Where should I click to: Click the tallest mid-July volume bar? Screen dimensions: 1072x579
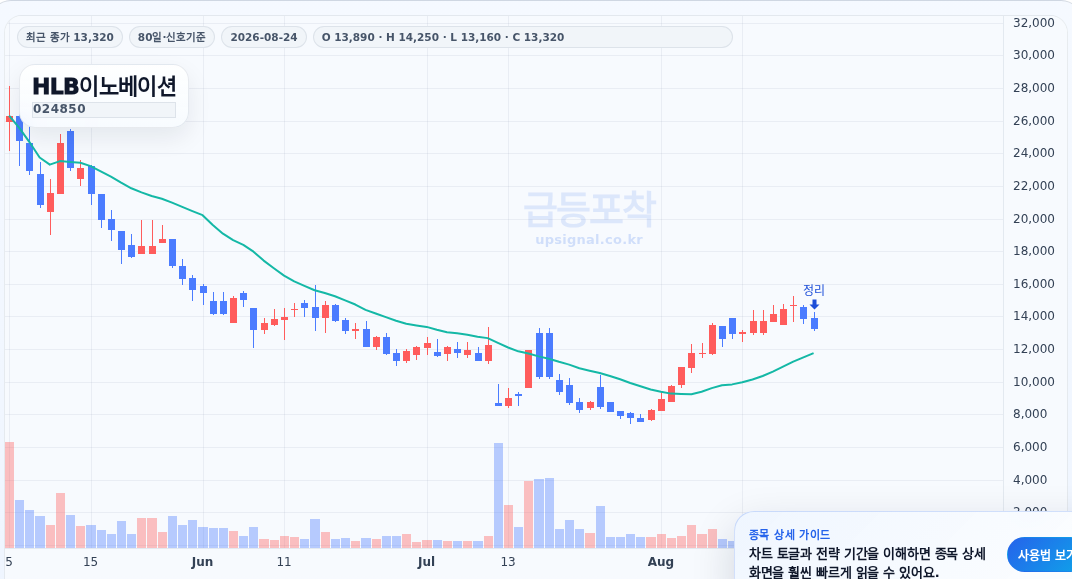(x=498, y=496)
